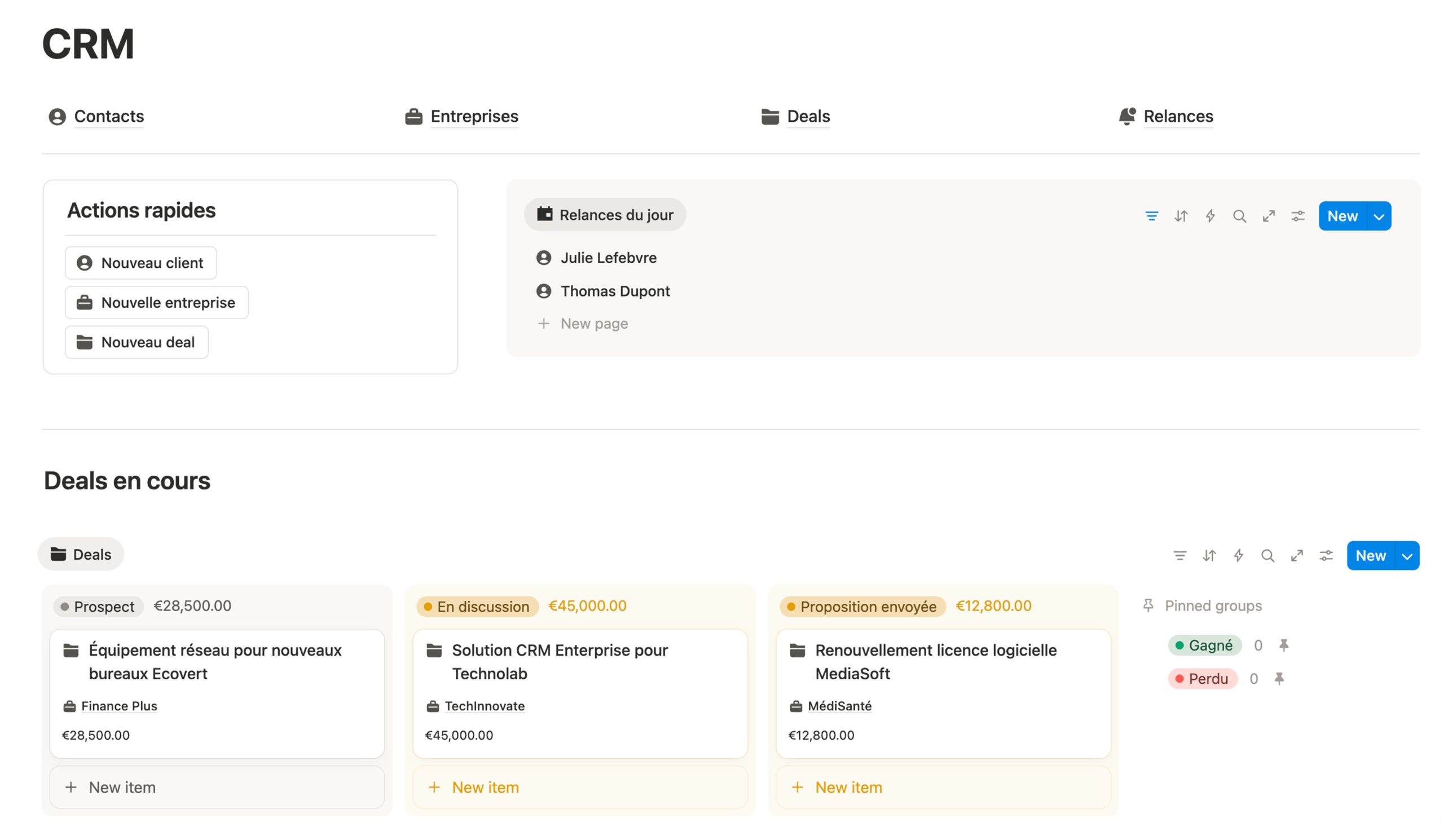Click the En discussion status badge
1444x840 pixels.
(477, 606)
